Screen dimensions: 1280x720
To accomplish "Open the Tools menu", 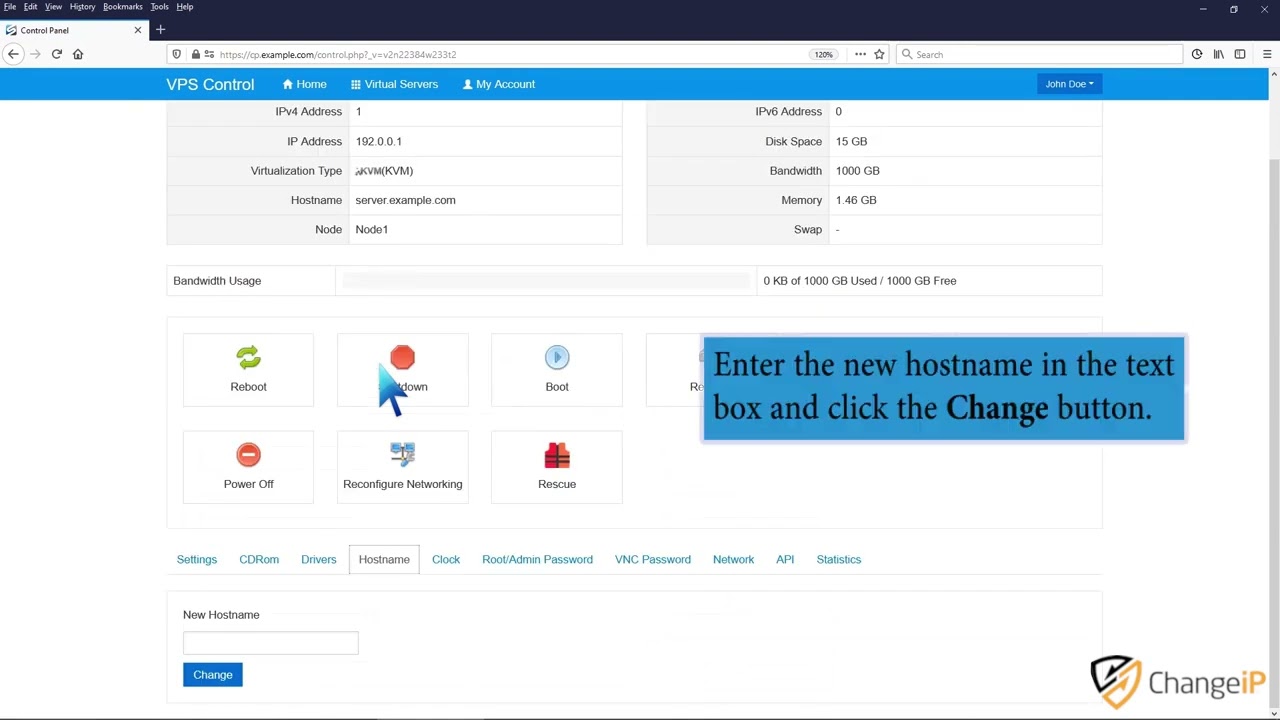I will [x=160, y=7].
